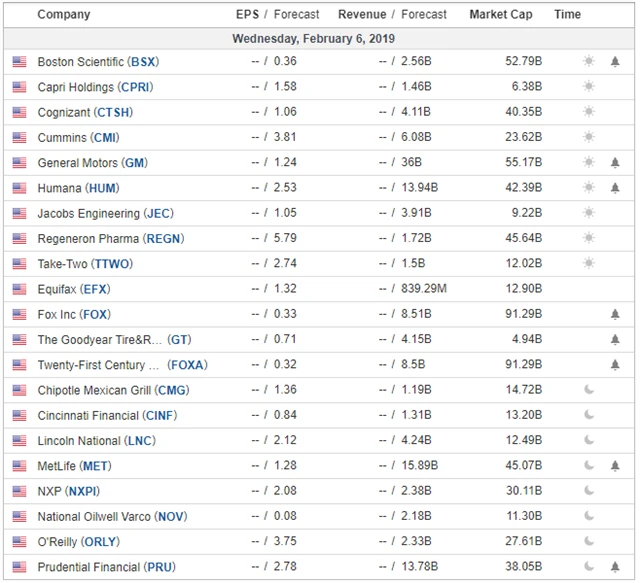Viewport: 640px width, 583px height.
Task: Click the alert bell for Prudential Financial
Action: point(615,566)
